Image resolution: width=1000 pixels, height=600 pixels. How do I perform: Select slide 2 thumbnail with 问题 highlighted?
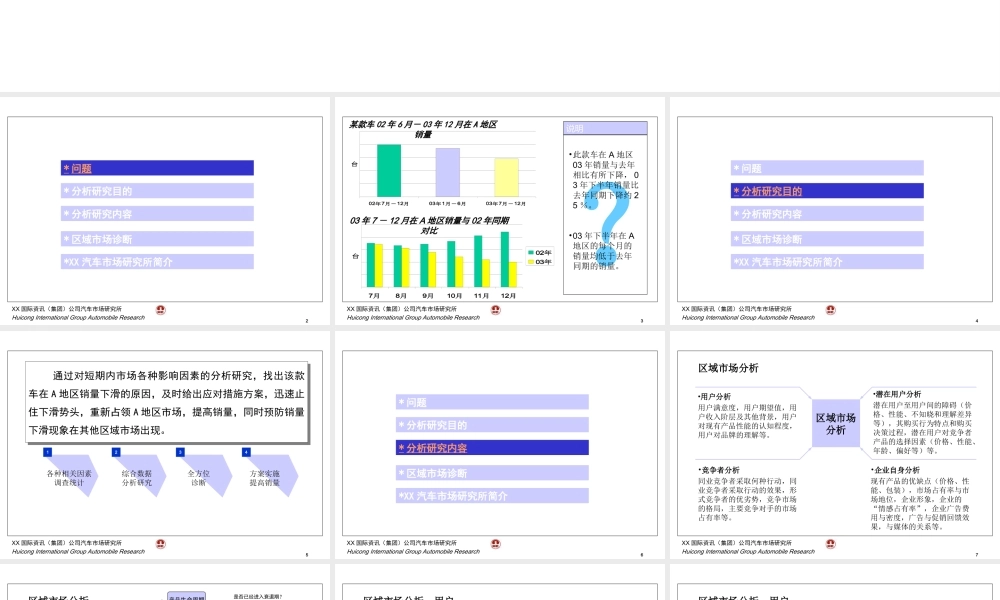pos(165,209)
